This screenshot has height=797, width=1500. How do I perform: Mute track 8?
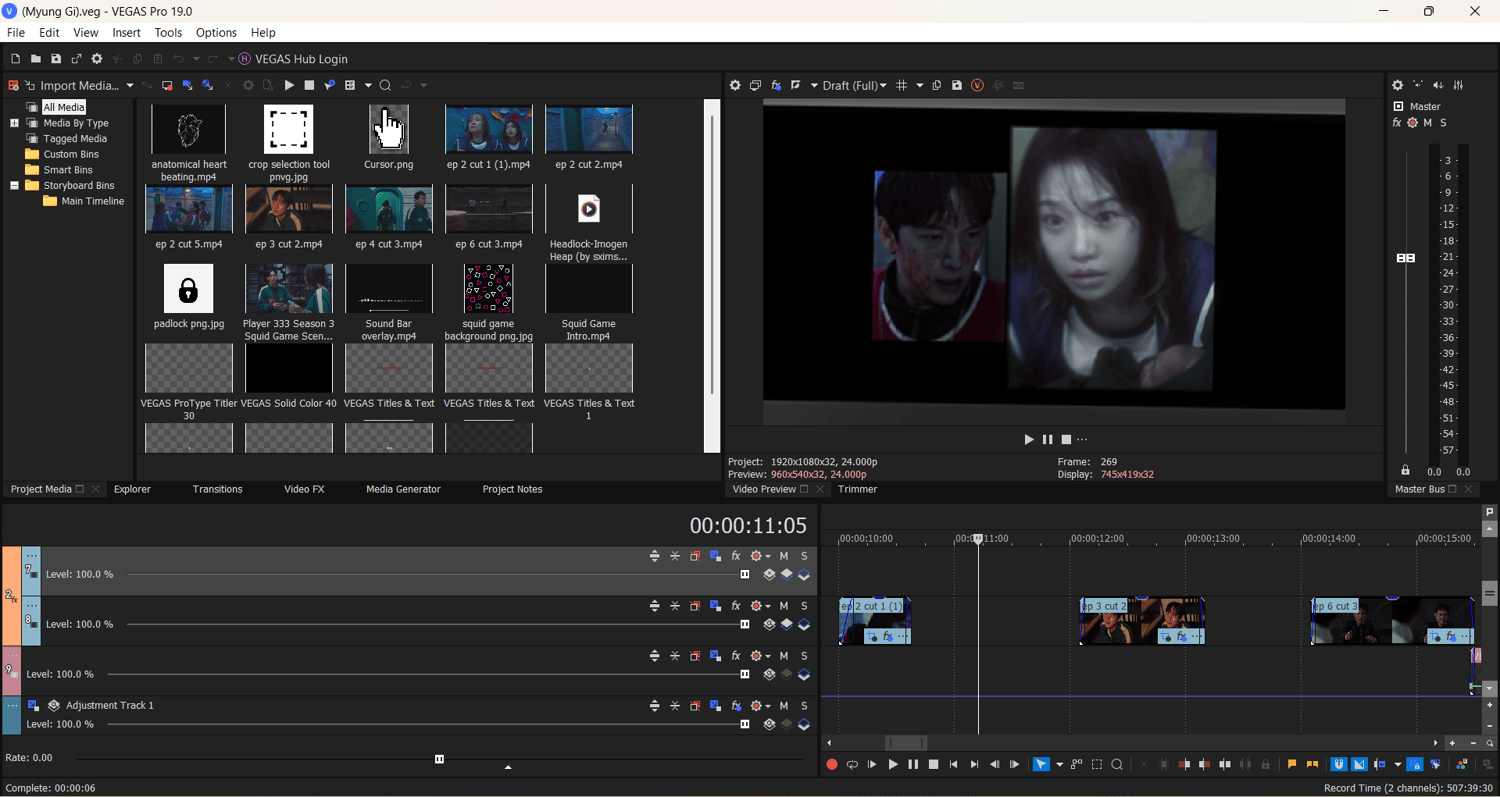tap(784, 606)
